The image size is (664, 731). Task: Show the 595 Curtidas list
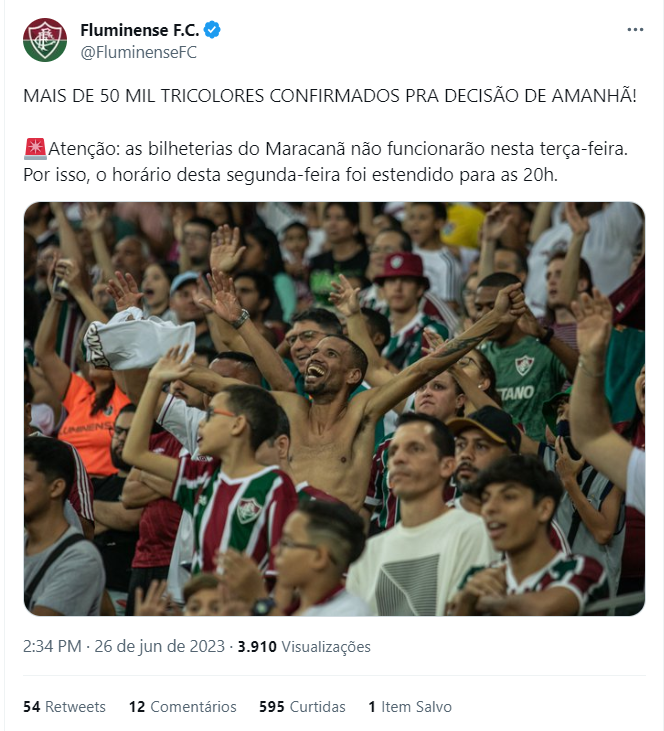coord(302,707)
